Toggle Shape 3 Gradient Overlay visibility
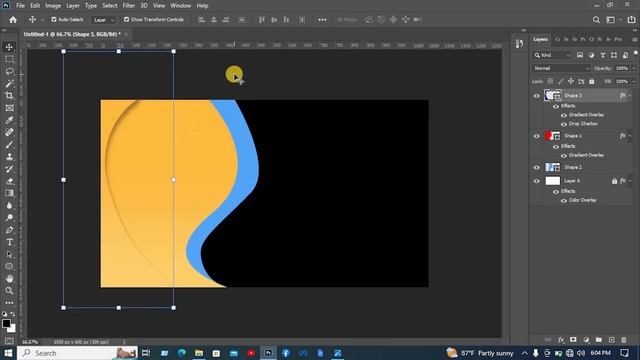The width and height of the screenshot is (640, 360). tap(564, 115)
